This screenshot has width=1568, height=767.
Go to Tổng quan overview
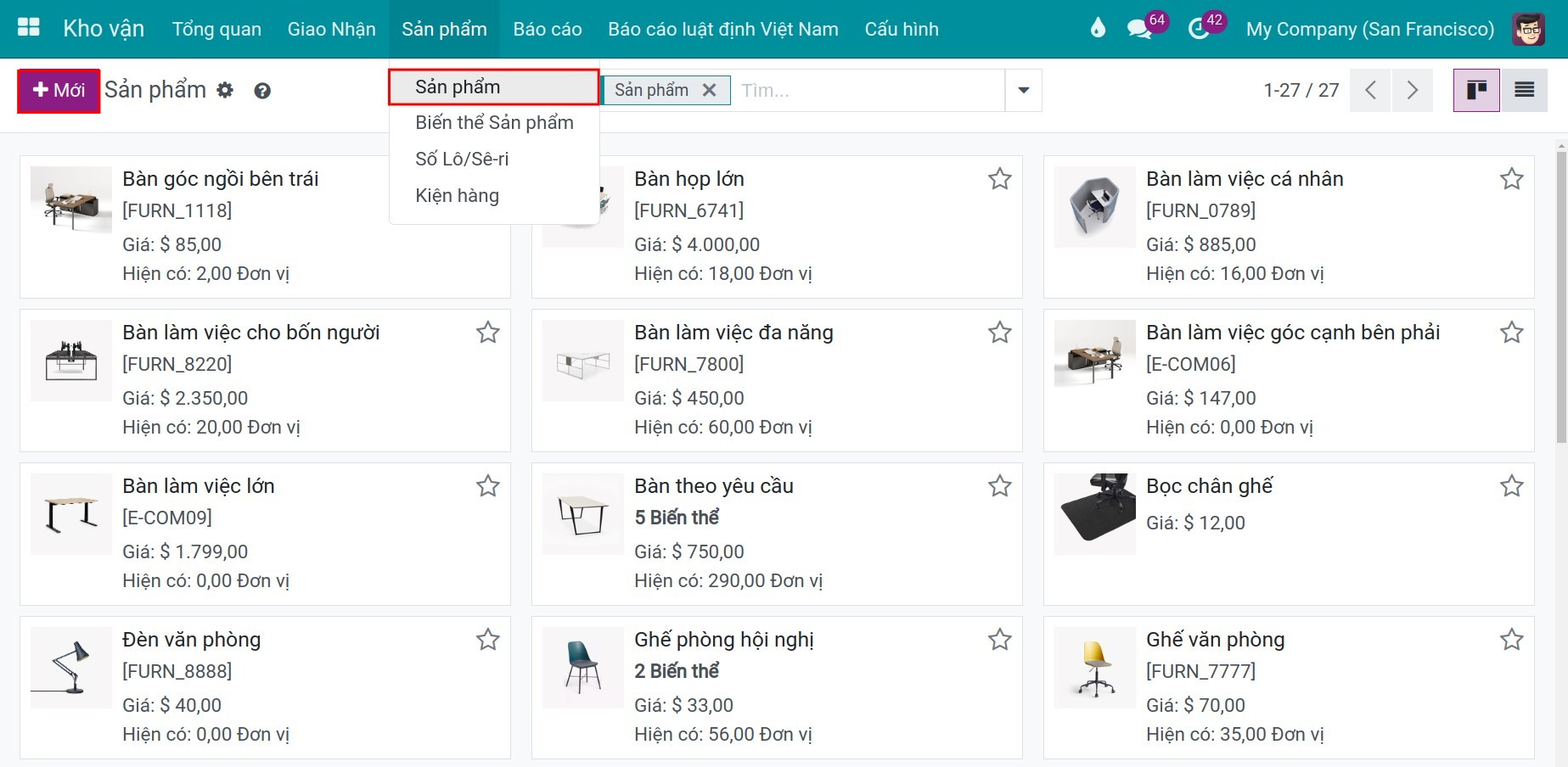point(216,29)
